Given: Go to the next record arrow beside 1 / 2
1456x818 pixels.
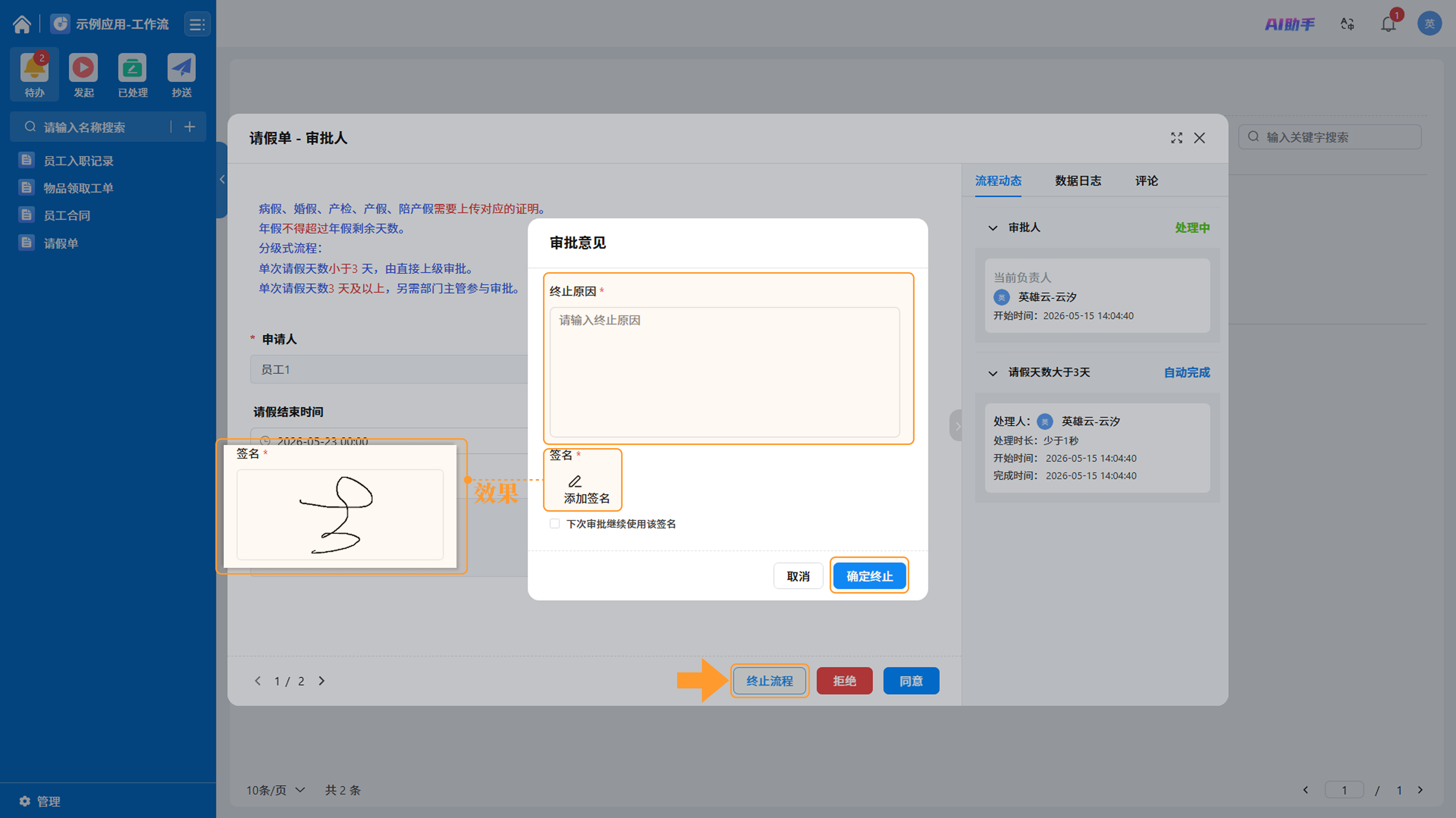Looking at the screenshot, I should click(322, 681).
